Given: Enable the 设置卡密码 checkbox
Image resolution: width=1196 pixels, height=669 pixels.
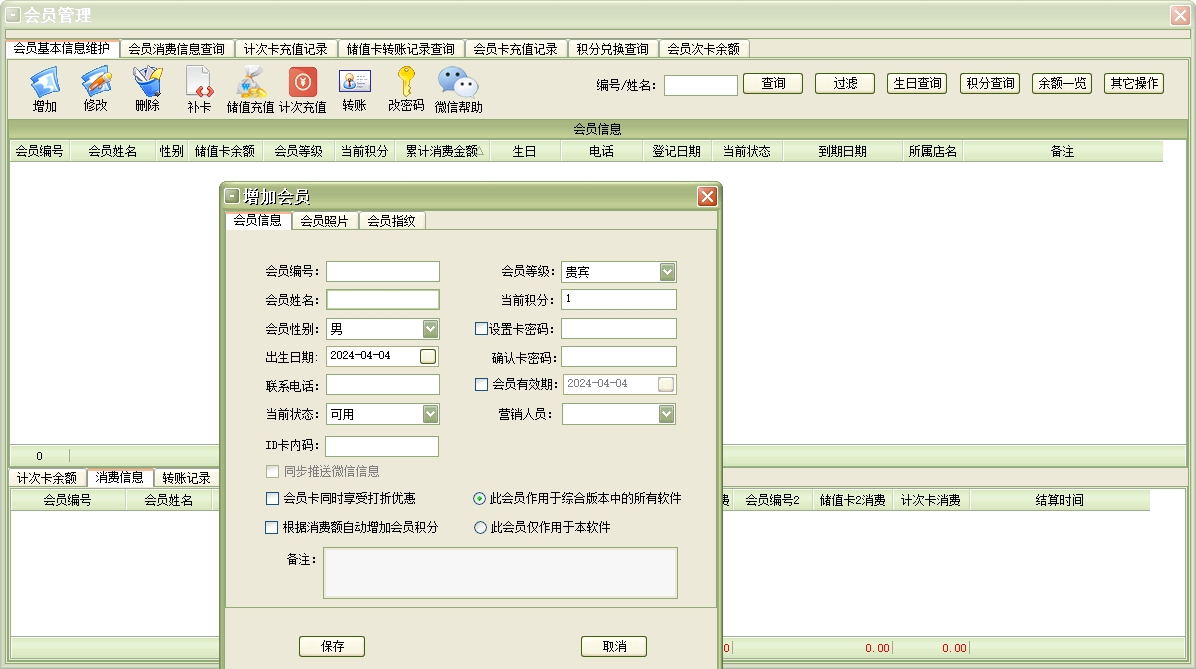Looking at the screenshot, I should coord(482,329).
